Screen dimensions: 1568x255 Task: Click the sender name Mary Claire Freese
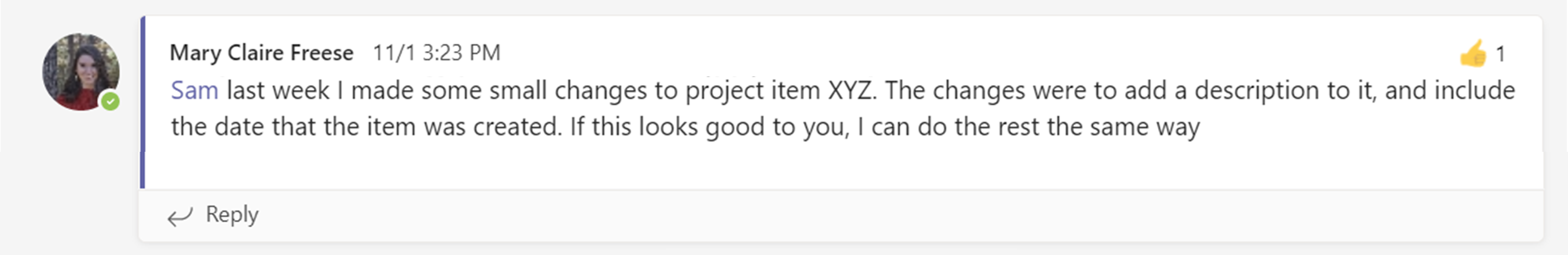(262, 53)
